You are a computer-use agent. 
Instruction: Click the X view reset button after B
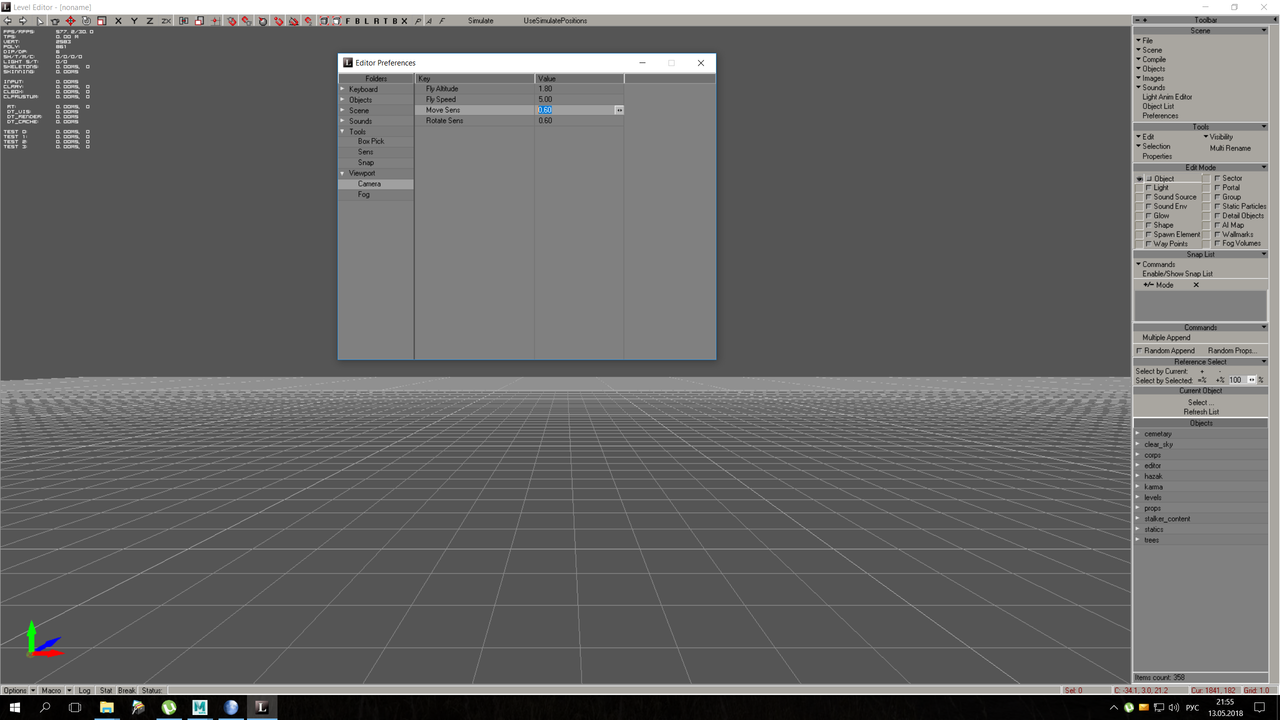pos(404,21)
